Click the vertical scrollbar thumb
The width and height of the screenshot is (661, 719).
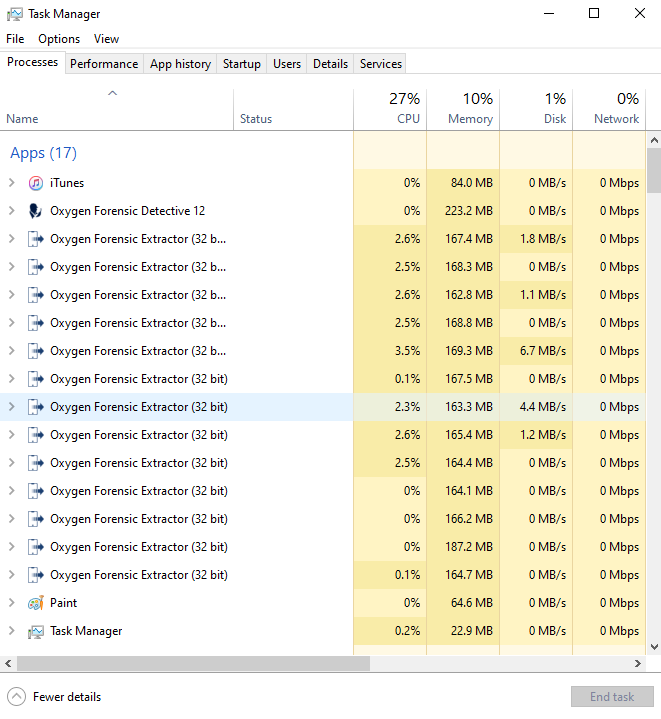(654, 171)
